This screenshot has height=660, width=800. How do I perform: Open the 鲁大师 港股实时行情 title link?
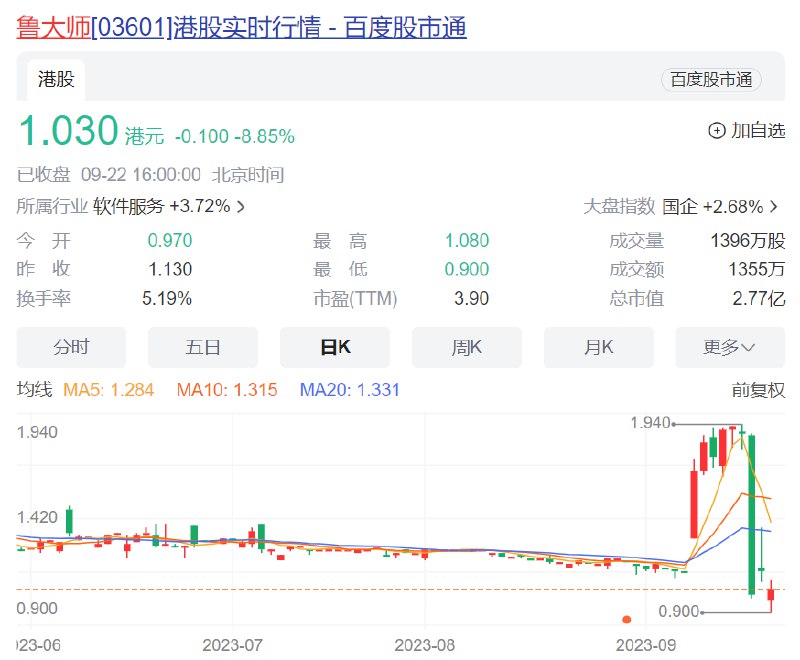pos(241,27)
